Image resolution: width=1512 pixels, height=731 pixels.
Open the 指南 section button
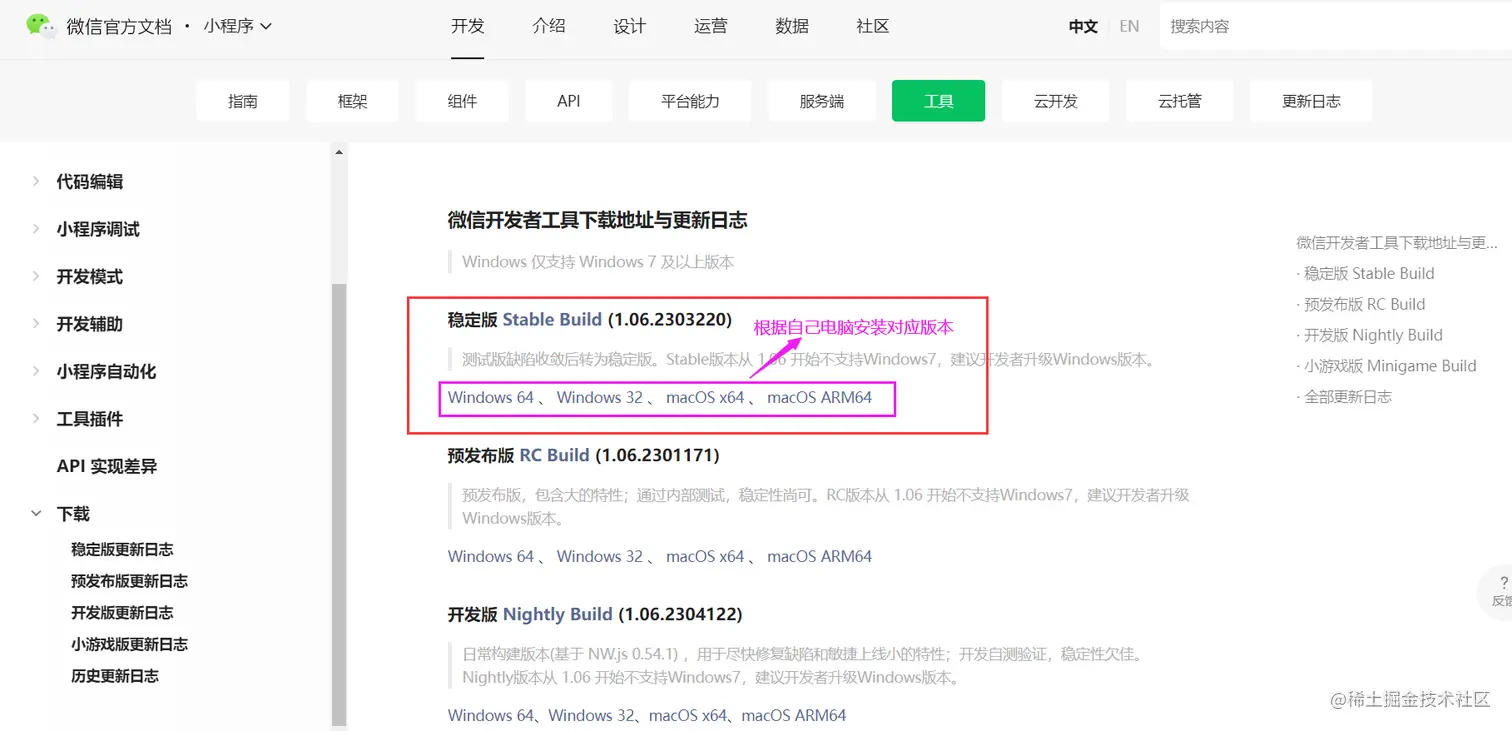click(x=243, y=101)
